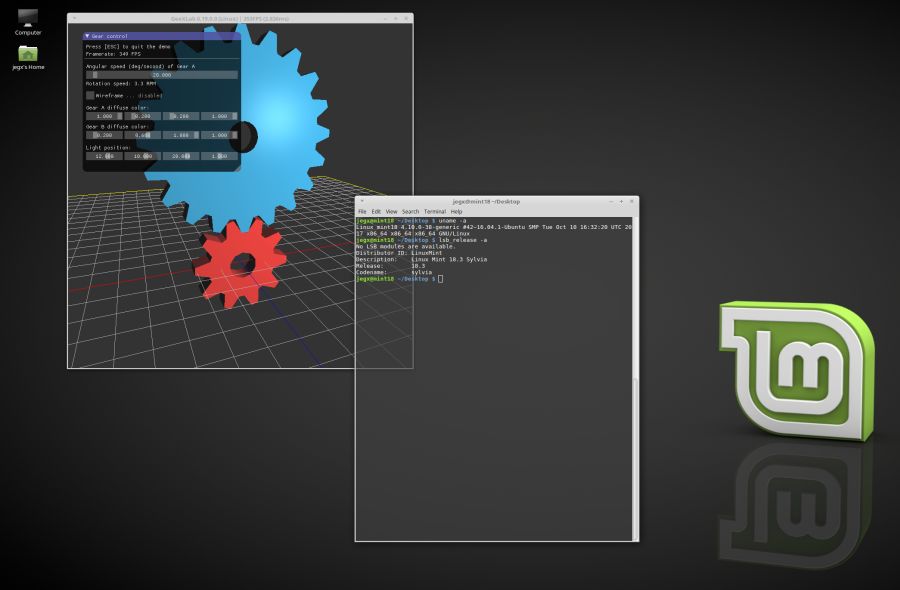The height and width of the screenshot is (590, 900).
Task: Open the GeeXLab window menu button
Action: [73, 18]
